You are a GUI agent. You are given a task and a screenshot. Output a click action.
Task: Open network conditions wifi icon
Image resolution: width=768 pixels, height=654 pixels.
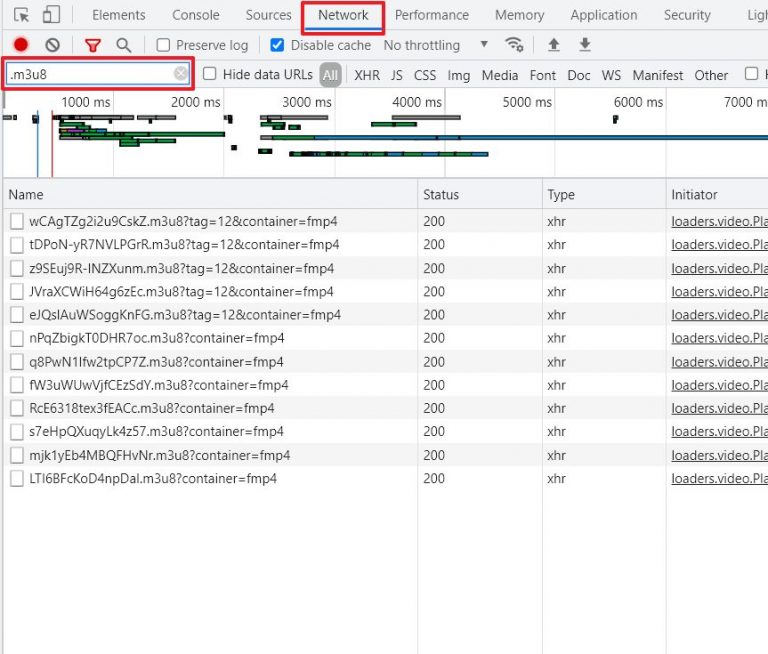514,45
